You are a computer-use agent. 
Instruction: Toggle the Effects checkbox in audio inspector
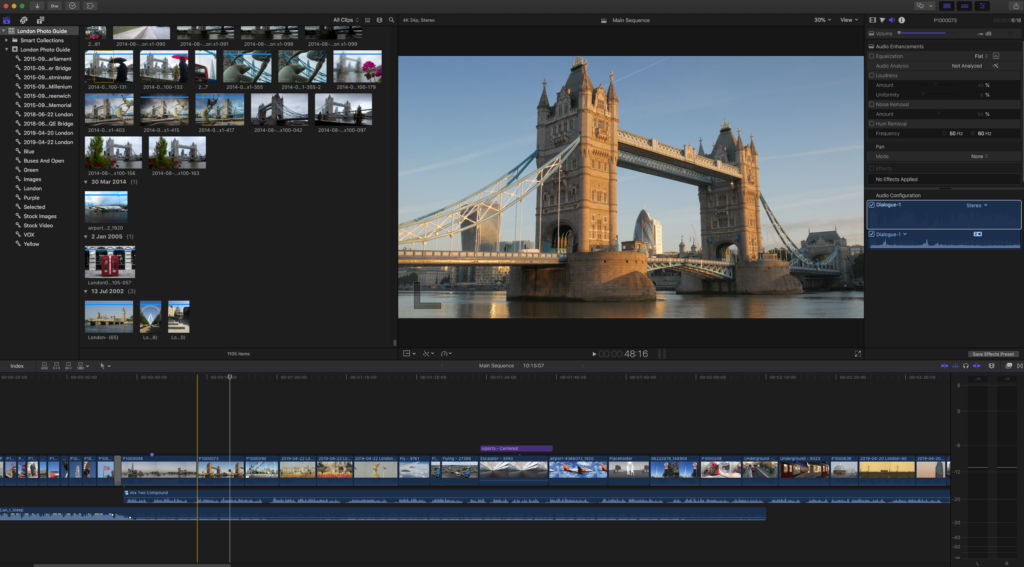click(x=871, y=169)
